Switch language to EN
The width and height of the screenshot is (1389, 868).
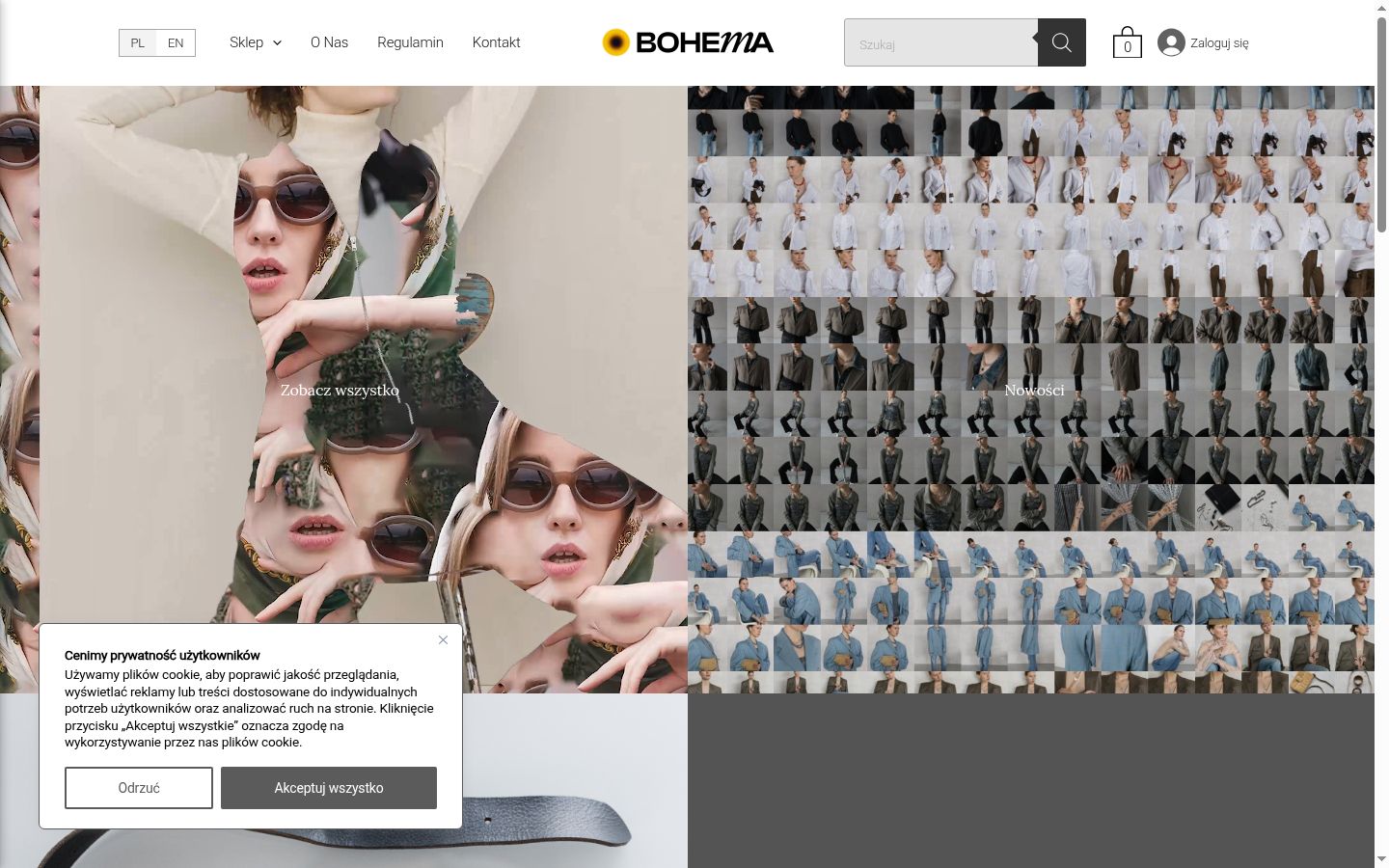click(x=176, y=42)
